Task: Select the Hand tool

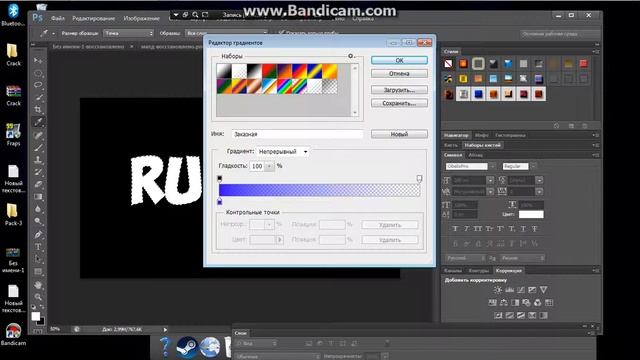Action: (x=38, y=284)
